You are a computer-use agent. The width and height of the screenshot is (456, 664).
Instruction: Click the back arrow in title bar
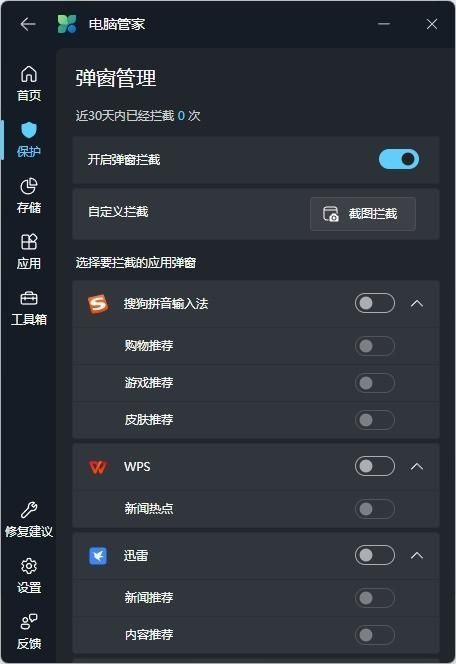pyautogui.click(x=28, y=24)
